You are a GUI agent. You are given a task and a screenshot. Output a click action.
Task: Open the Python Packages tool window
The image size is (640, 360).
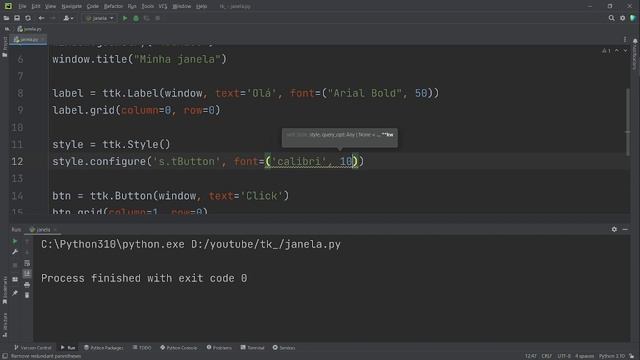(x=104, y=348)
